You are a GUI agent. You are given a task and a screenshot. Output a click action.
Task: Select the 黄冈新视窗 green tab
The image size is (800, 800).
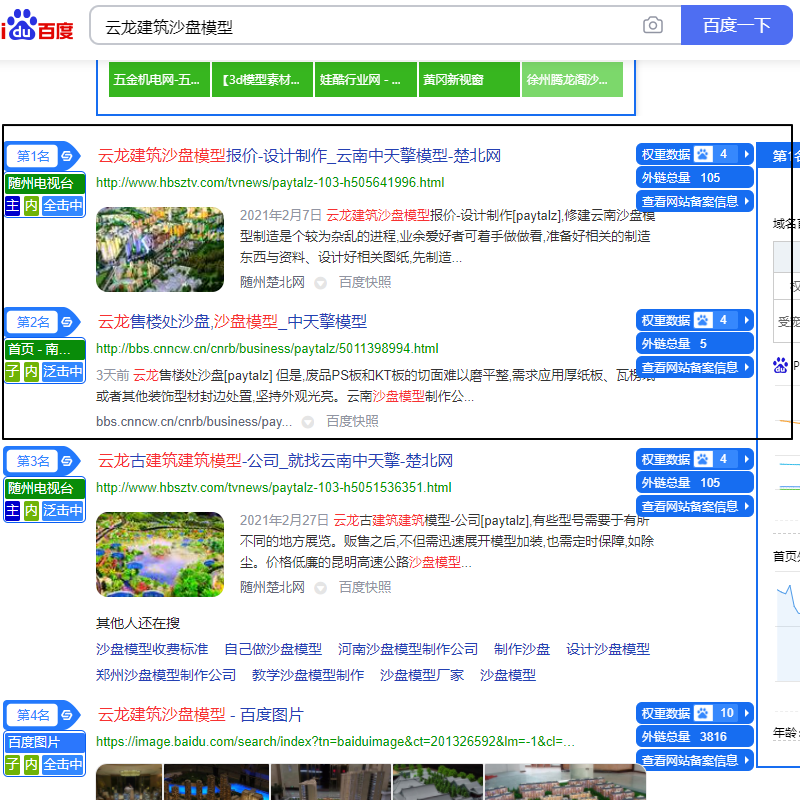(x=469, y=80)
